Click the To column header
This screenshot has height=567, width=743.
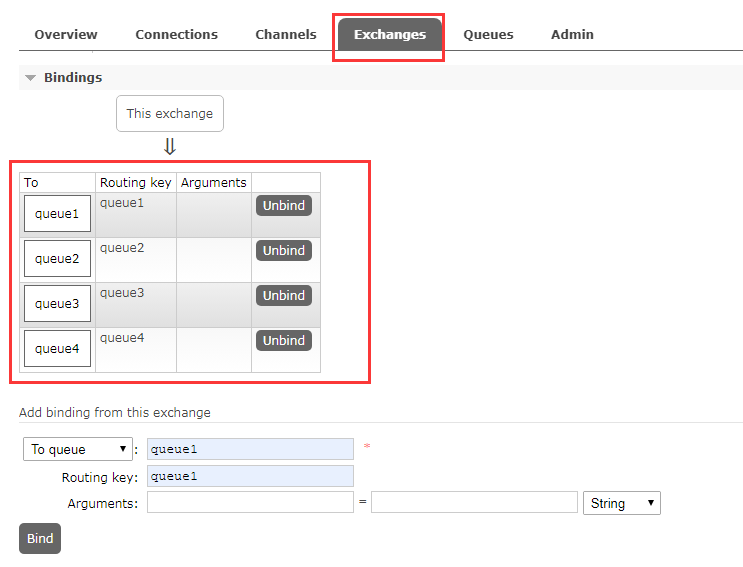pyautogui.click(x=57, y=182)
